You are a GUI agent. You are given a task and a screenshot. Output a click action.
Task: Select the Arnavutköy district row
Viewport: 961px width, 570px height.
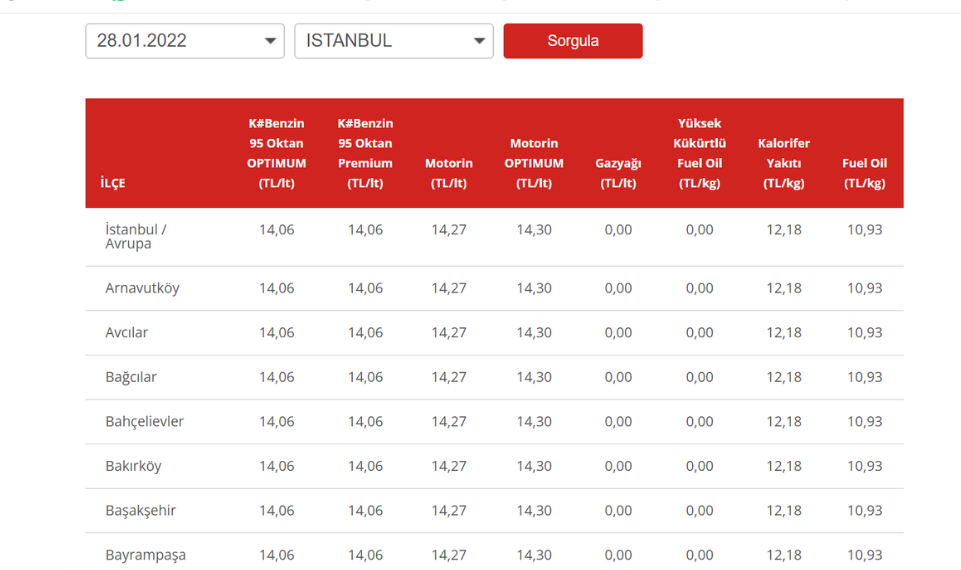point(142,288)
